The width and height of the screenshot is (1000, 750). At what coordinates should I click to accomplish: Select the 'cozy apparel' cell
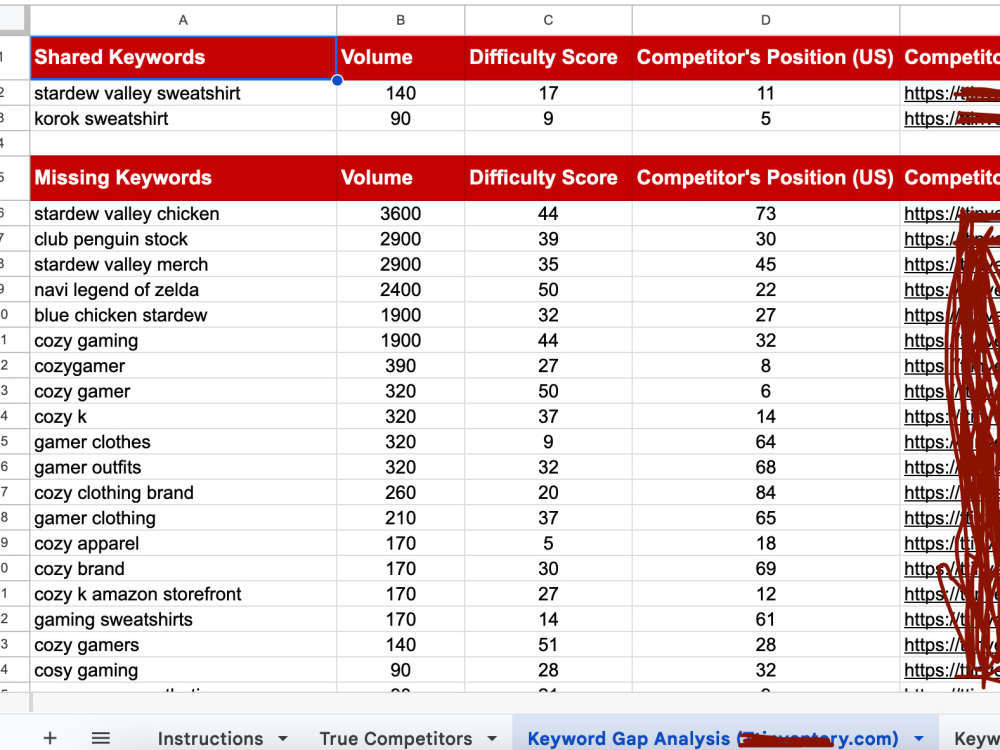(x=183, y=543)
